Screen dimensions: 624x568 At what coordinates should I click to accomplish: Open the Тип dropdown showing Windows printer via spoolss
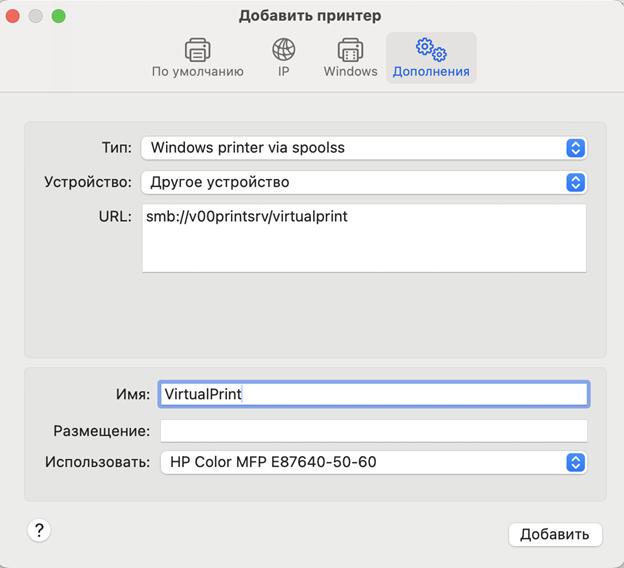355,148
